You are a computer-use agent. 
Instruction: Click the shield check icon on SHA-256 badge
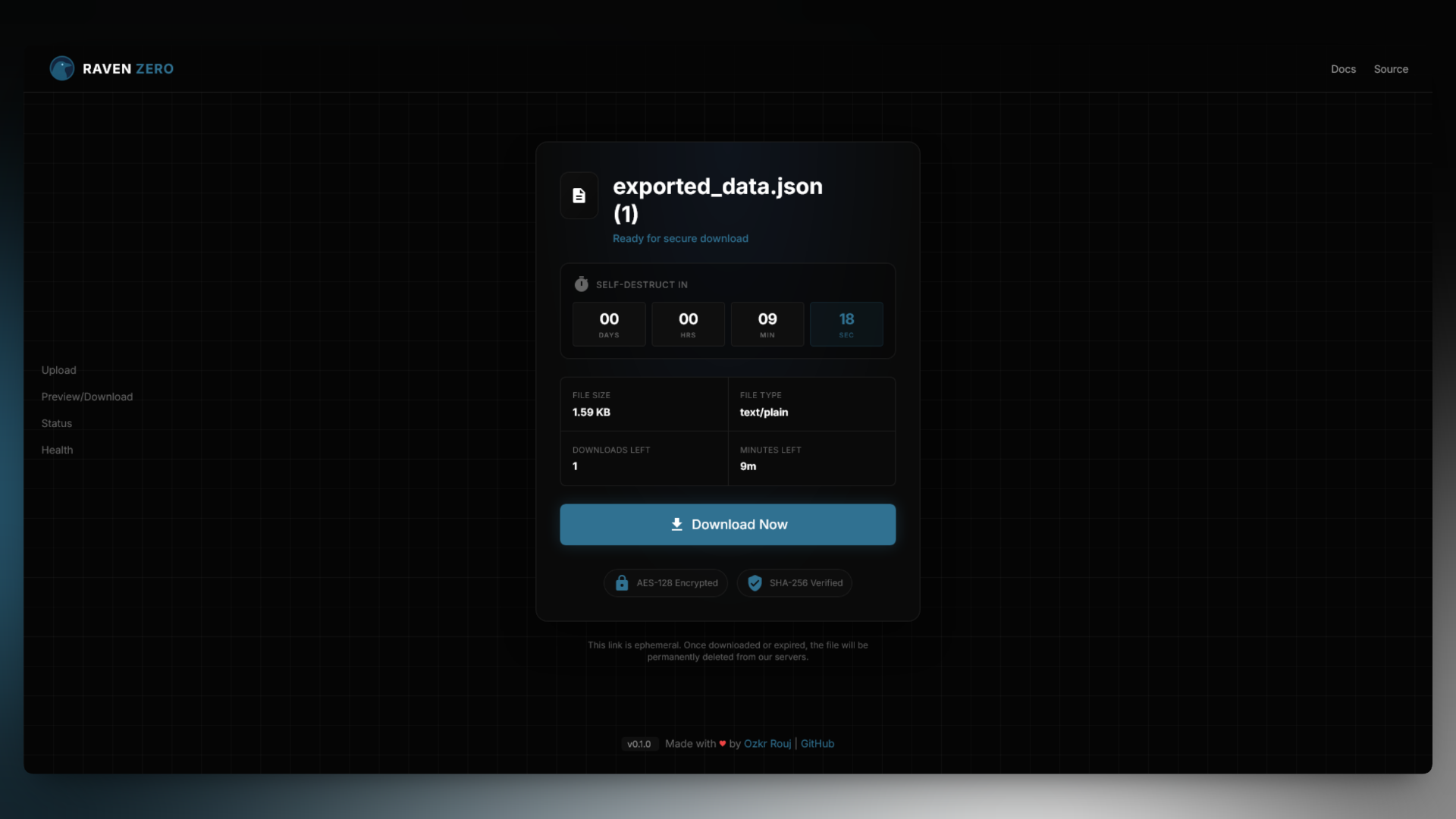click(754, 582)
